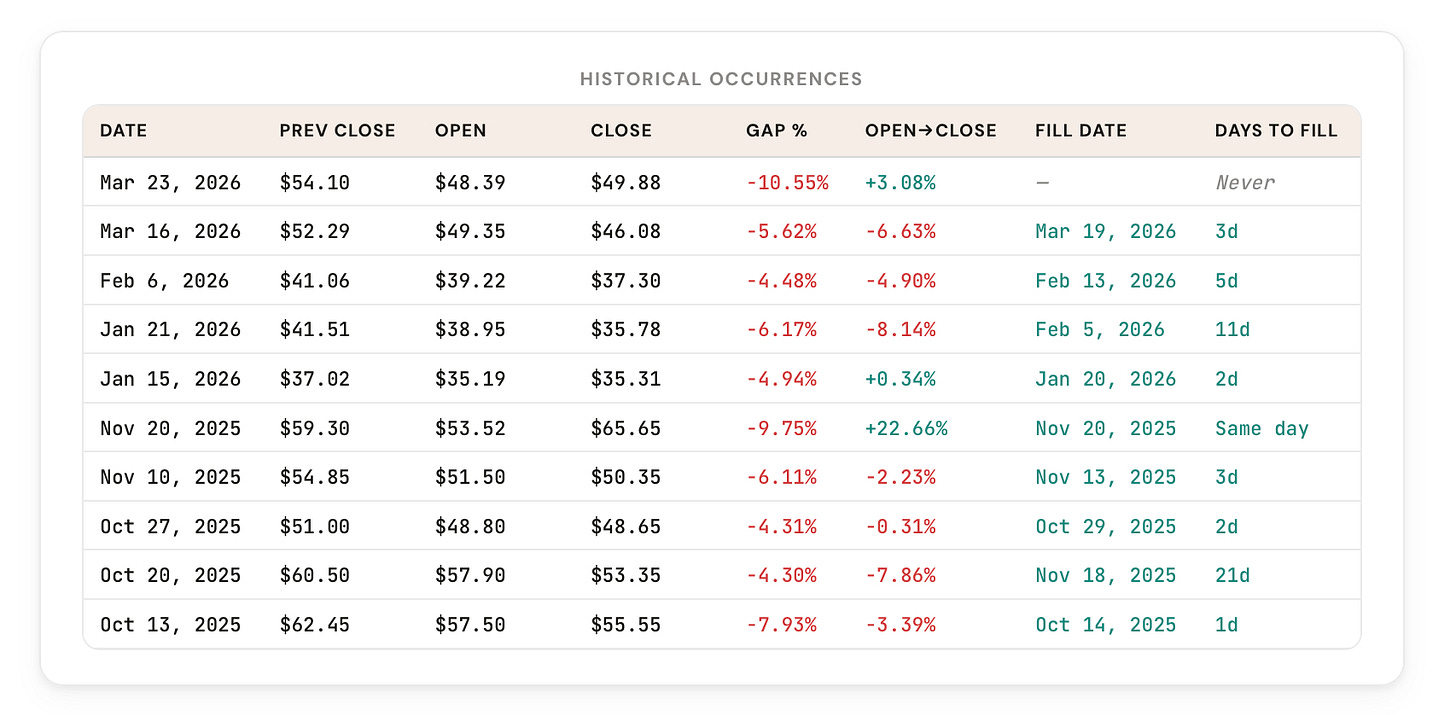Click the FILL DATE column header
Image resolution: width=1456 pixels, height=715 pixels.
(1081, 130)
